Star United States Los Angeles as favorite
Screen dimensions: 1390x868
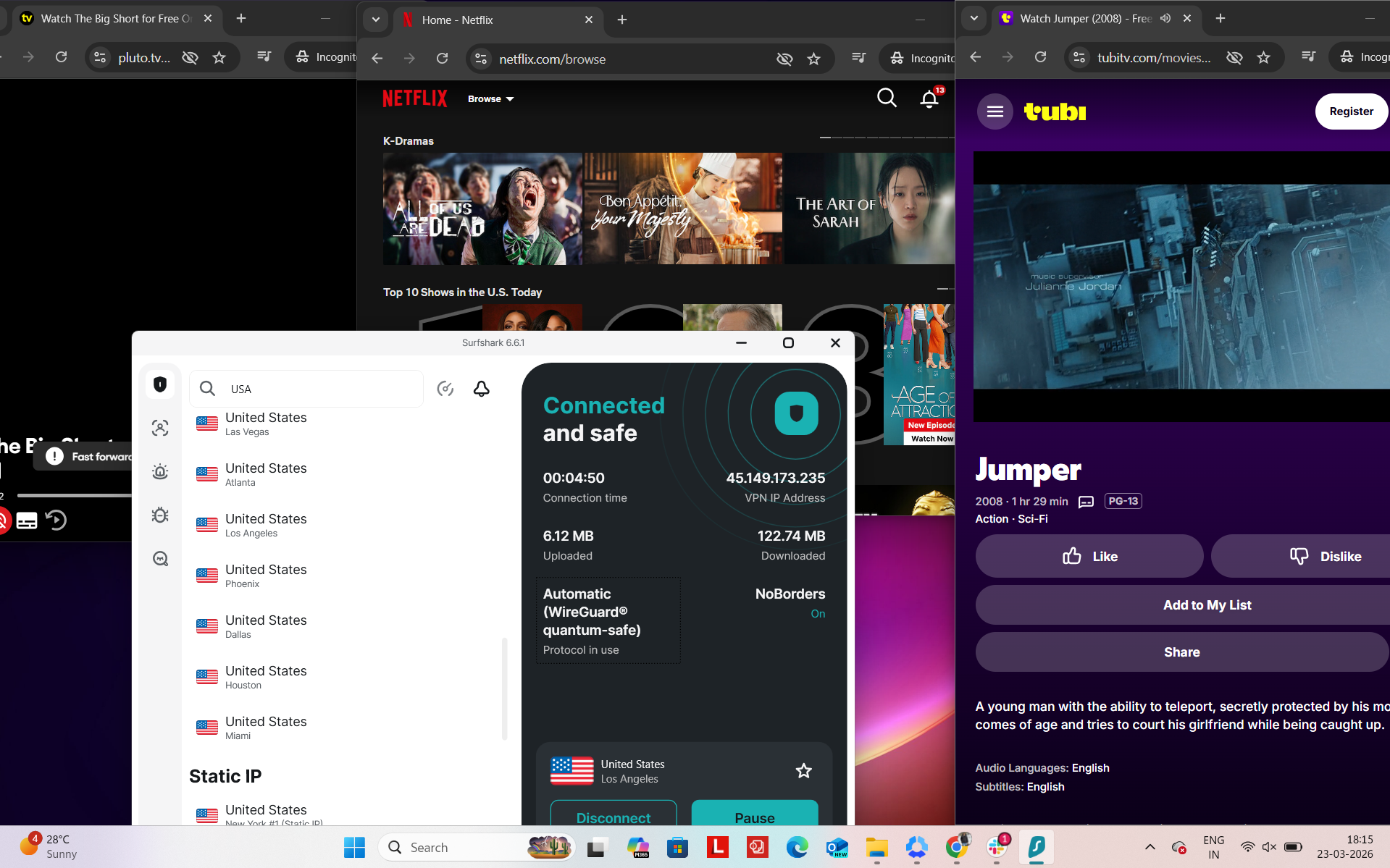(803, 771)
